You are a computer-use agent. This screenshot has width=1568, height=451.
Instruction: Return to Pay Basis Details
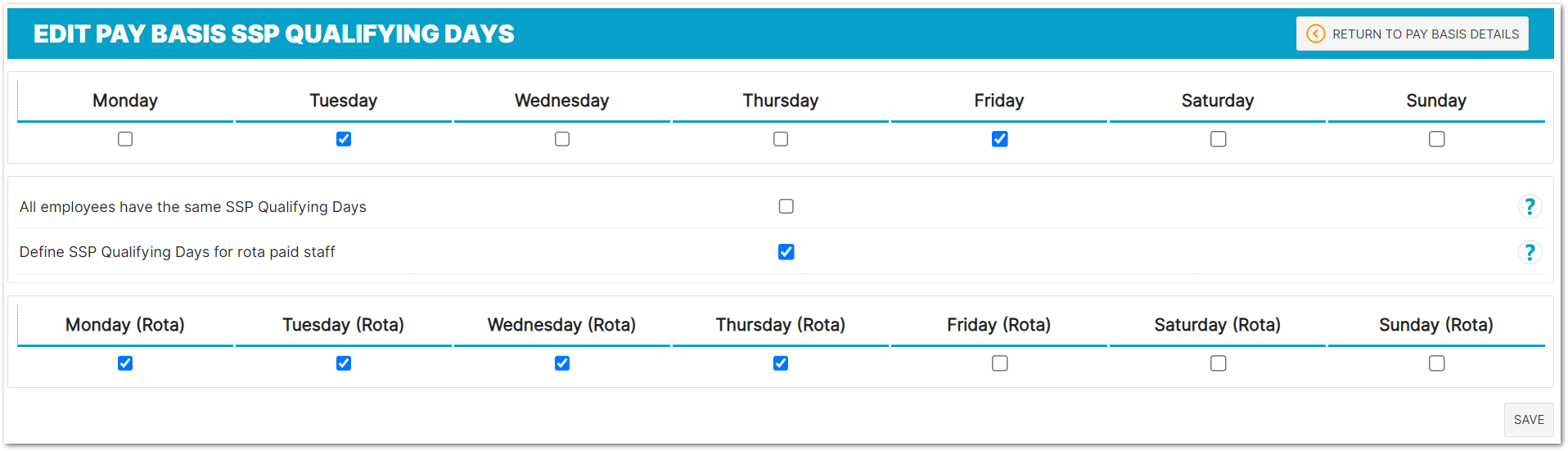point(1412,34)
